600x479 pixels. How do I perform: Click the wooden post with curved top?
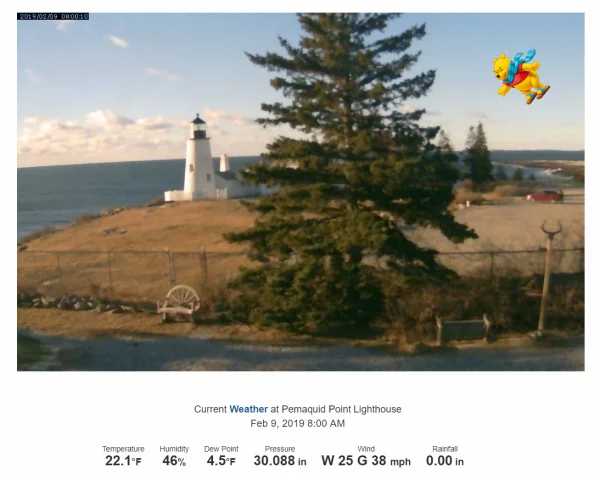[x=546, y=277]
